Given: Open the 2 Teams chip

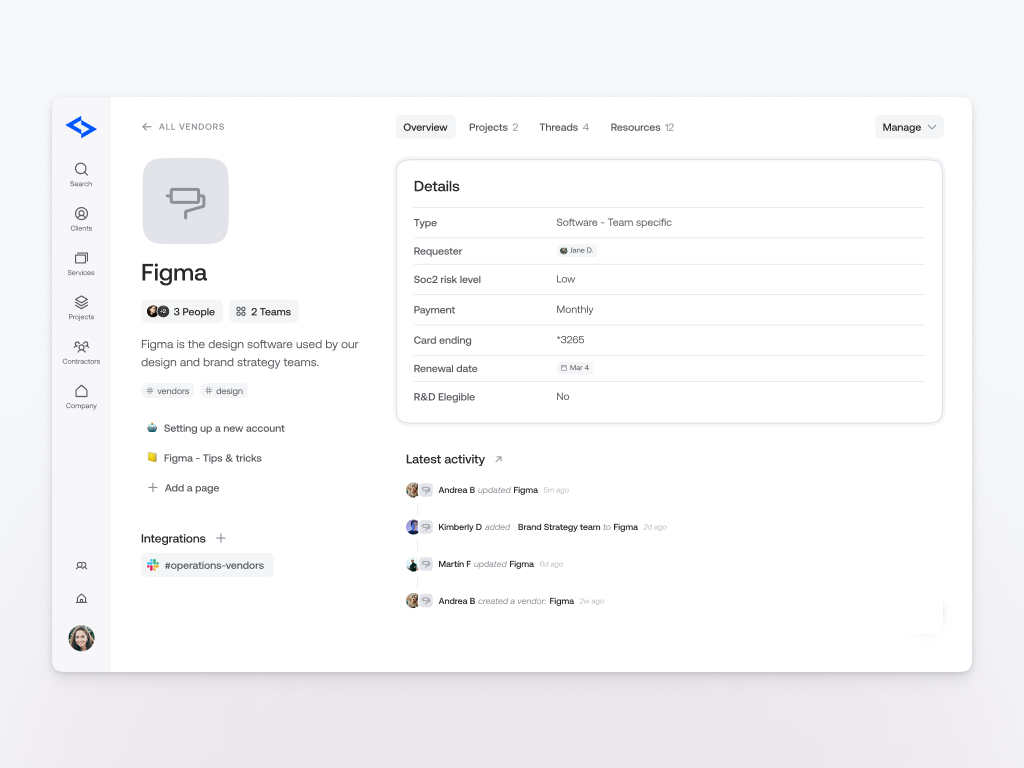Looking at the screenshot, I should (264, 312).
